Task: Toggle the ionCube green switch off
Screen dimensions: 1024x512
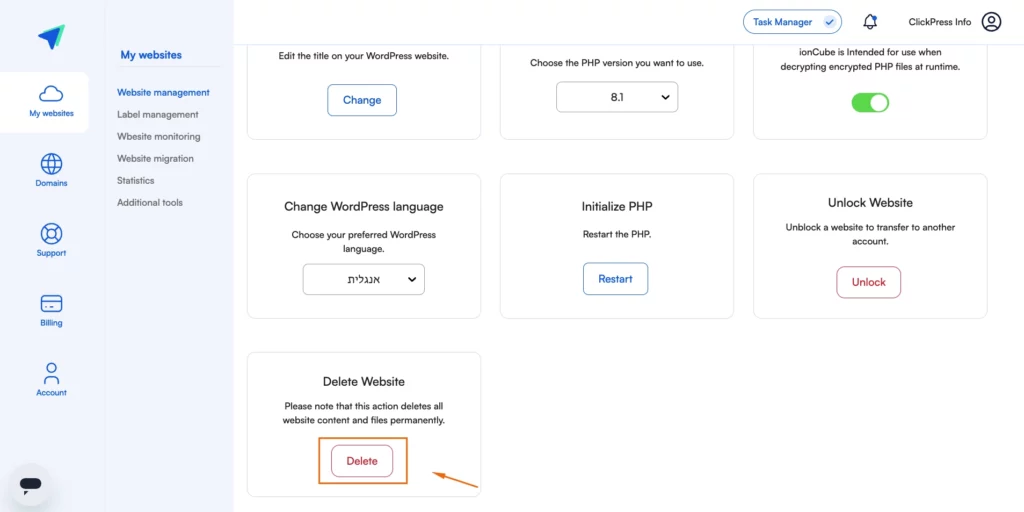Action: coord(870,103)
